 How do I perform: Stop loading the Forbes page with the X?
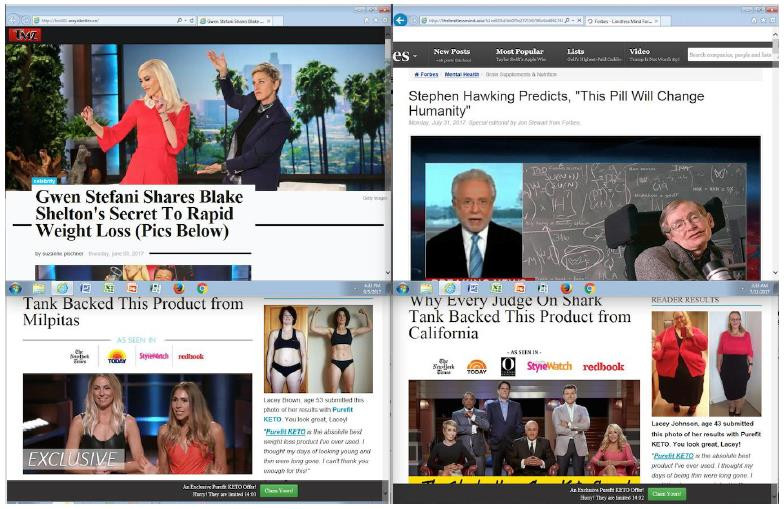pos(579,20)
